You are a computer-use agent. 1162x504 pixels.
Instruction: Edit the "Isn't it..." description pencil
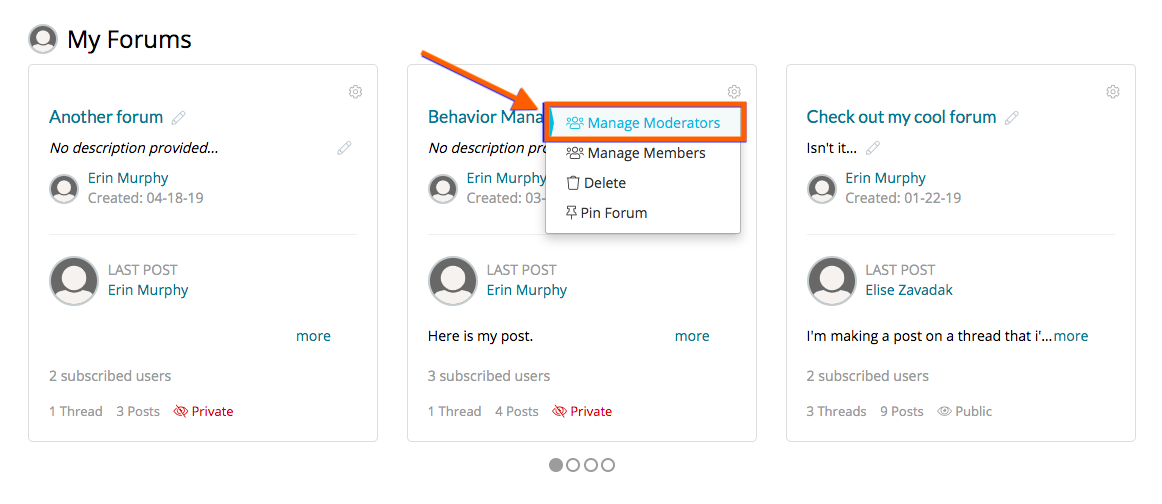click(x=873, y=148)
